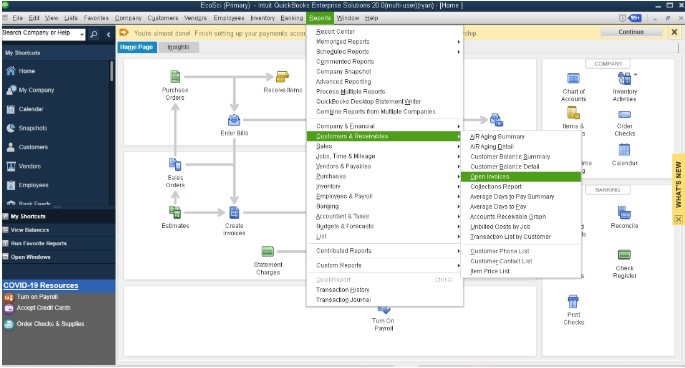Dismiss the payments setup banner

point(674,32)
